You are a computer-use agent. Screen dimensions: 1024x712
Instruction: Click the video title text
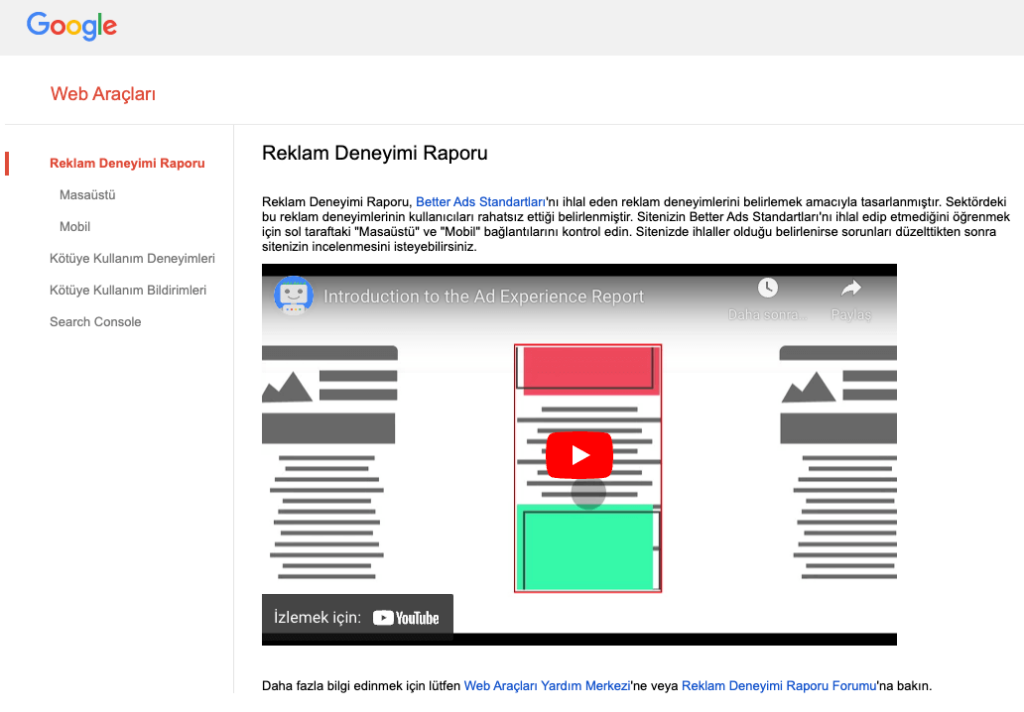(484, 297)
